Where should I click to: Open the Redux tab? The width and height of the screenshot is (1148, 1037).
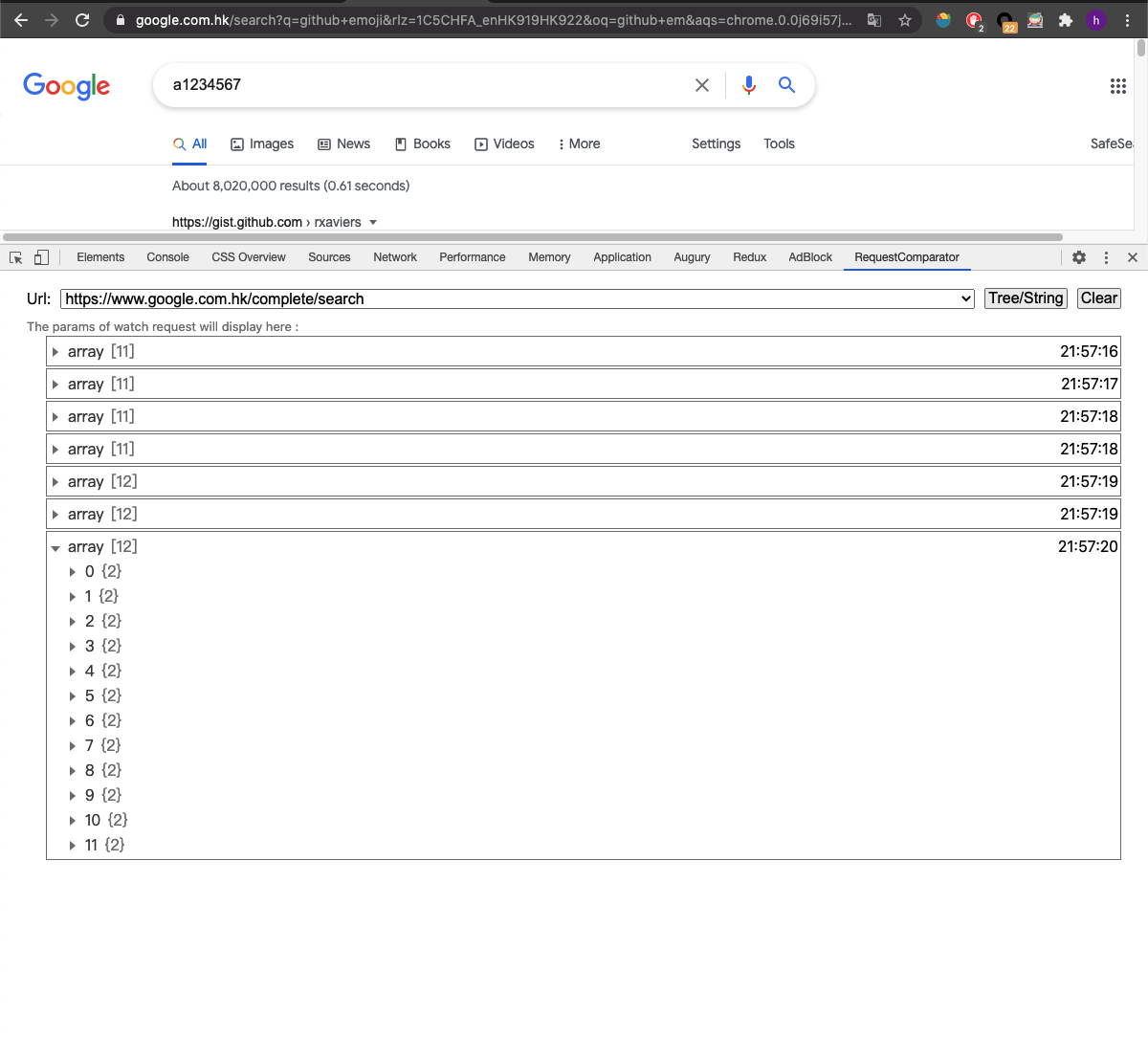(x=750, y=257)
